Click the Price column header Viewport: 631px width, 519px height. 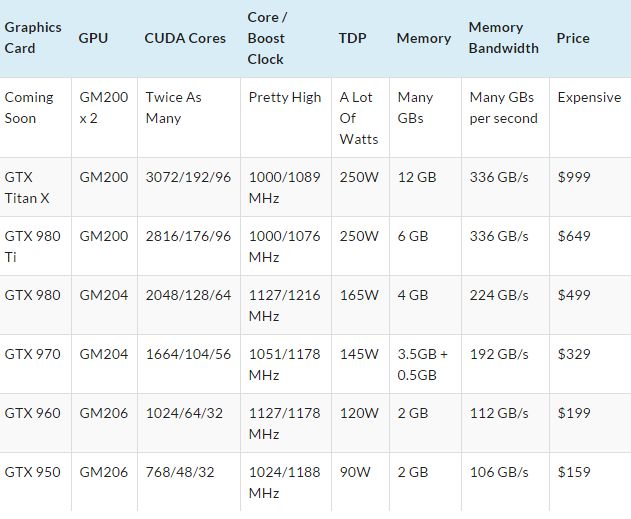click(573, 38)
